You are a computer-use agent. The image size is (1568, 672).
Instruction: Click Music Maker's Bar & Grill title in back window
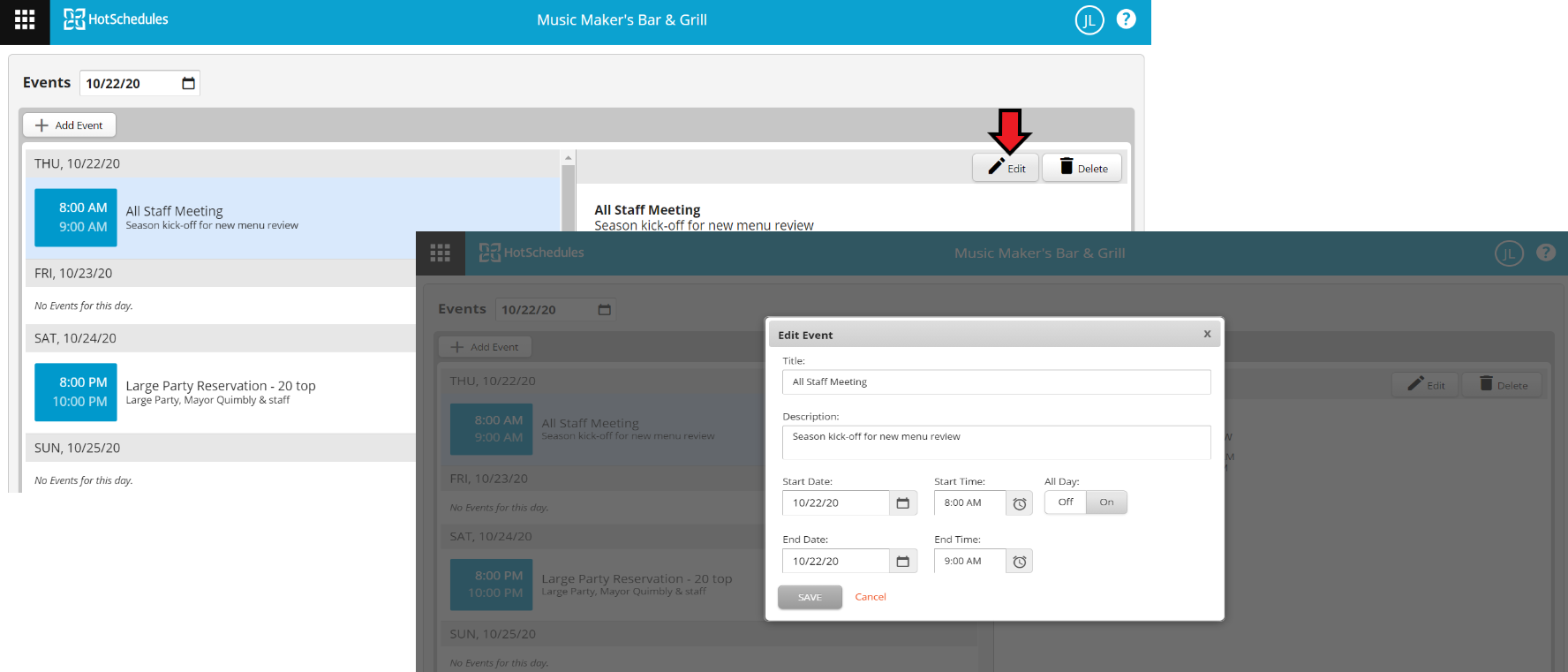622,19
